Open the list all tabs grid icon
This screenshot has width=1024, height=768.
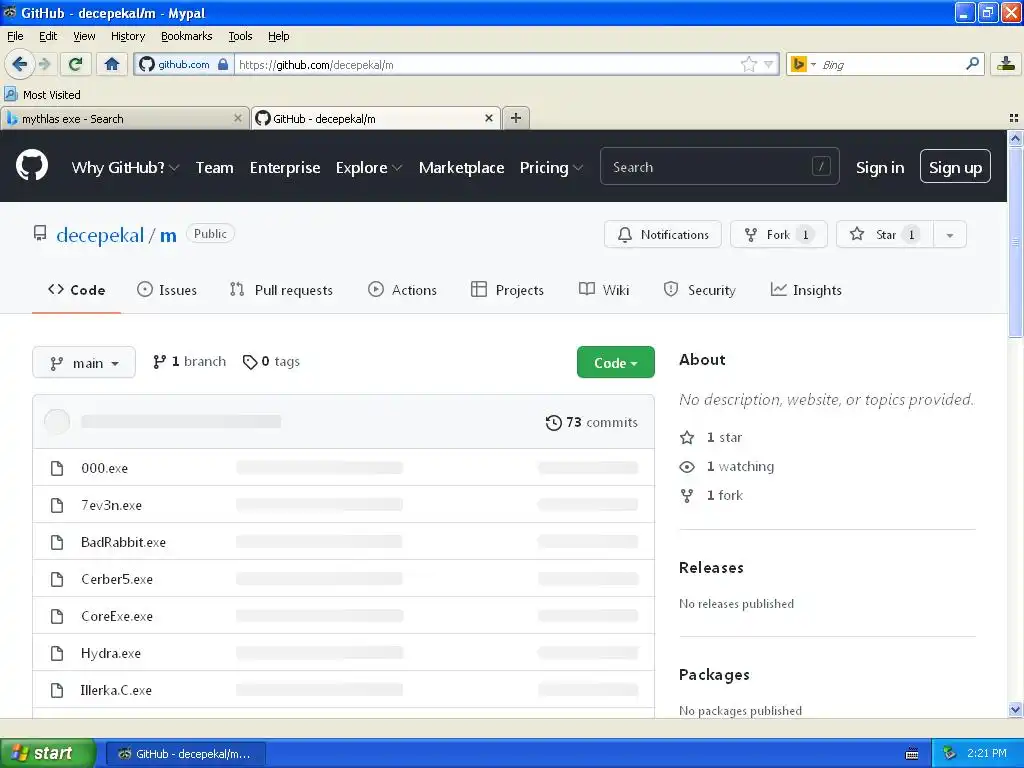(x=1014, y=118)
